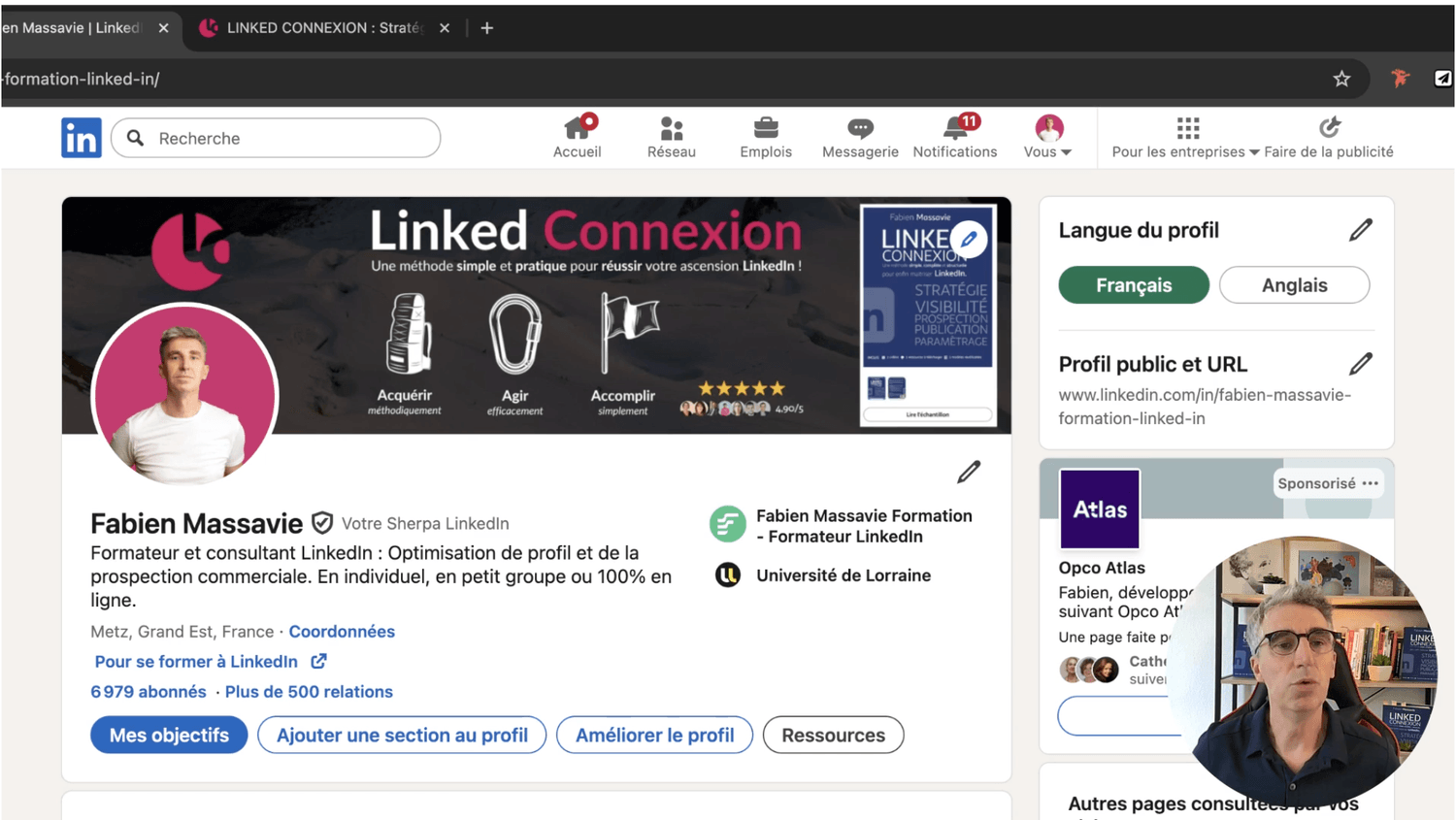
Task: Select the Français profile language
Action: coord(1134,285)
